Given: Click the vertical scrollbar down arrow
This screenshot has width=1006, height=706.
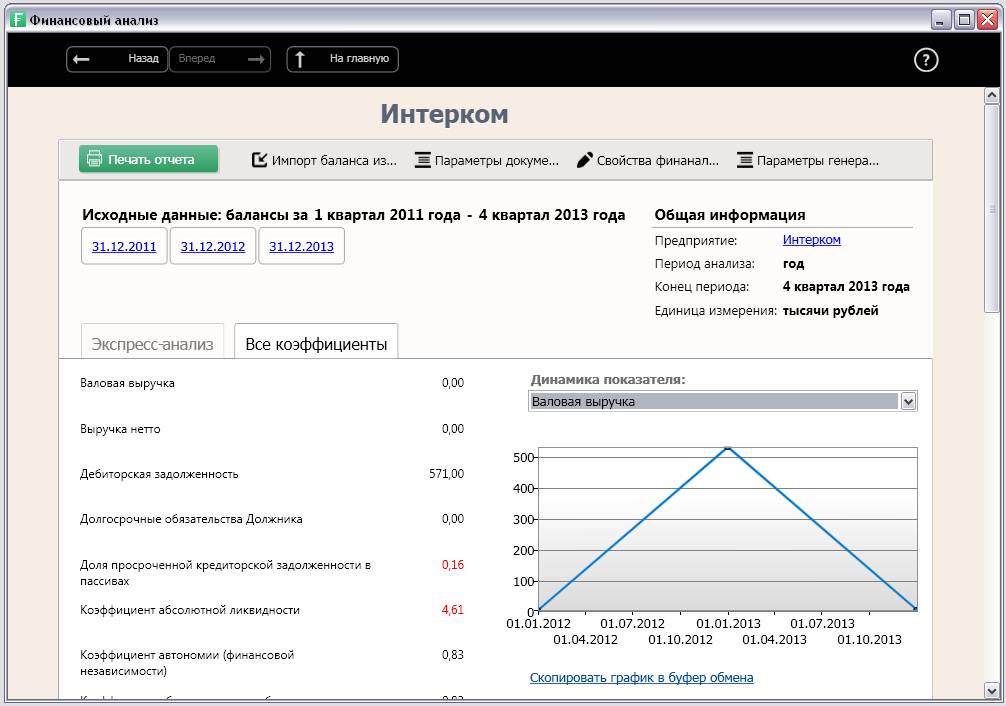Looking at the screenshot, I should click(x=991, y=690).
